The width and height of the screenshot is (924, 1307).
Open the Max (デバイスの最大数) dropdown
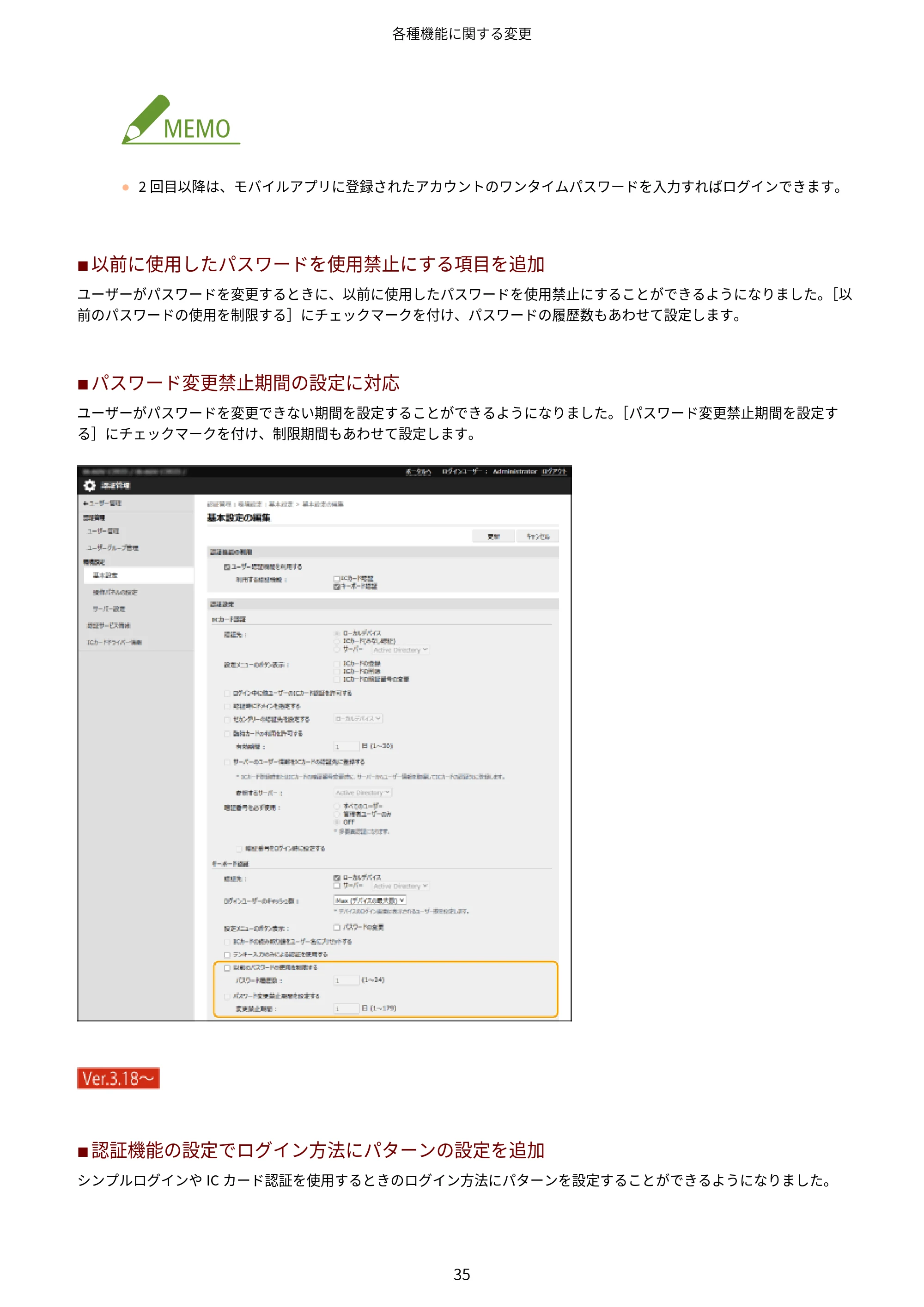tap(370, 900)
